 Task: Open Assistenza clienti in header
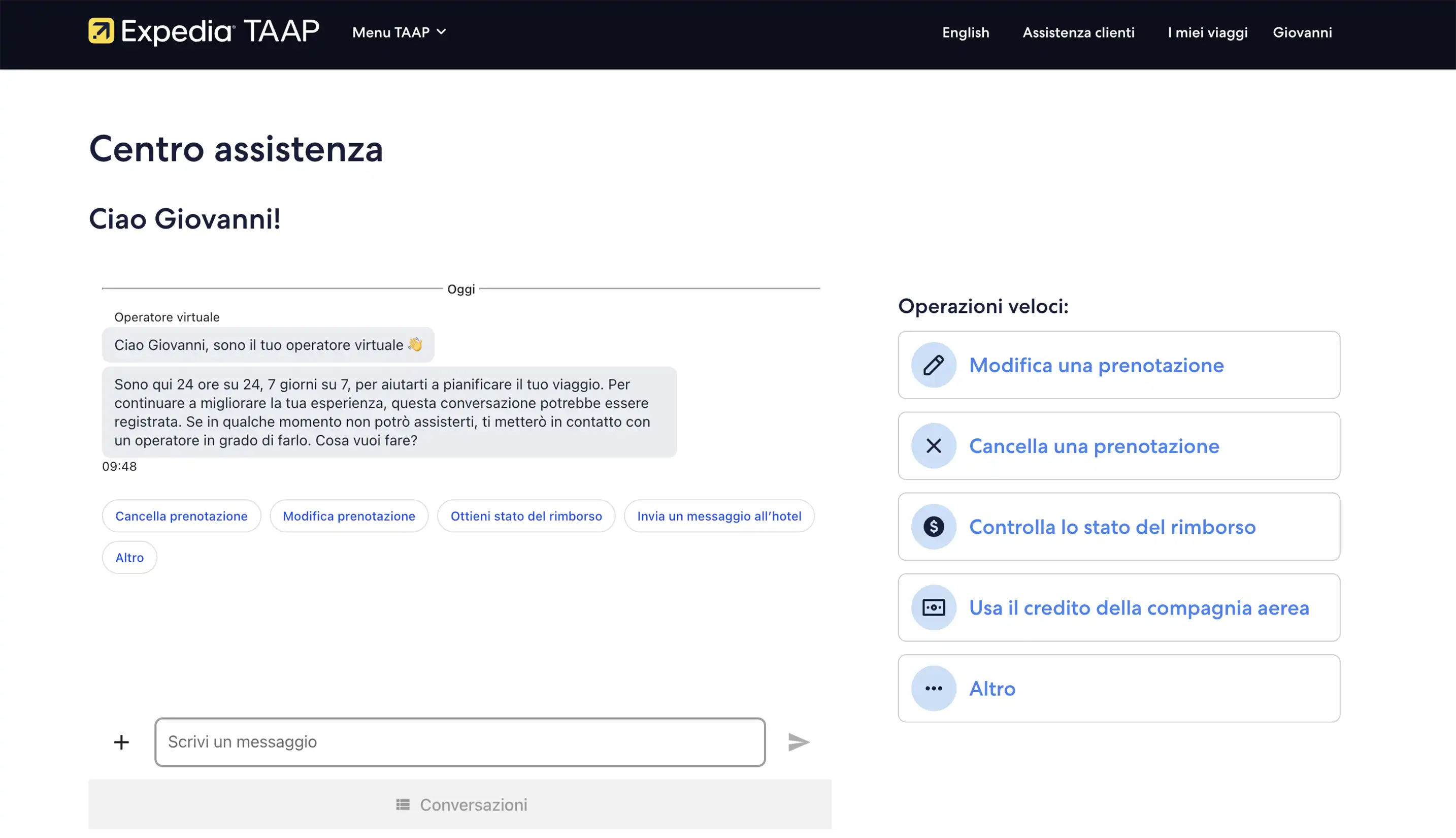[x=1078, y=32]
